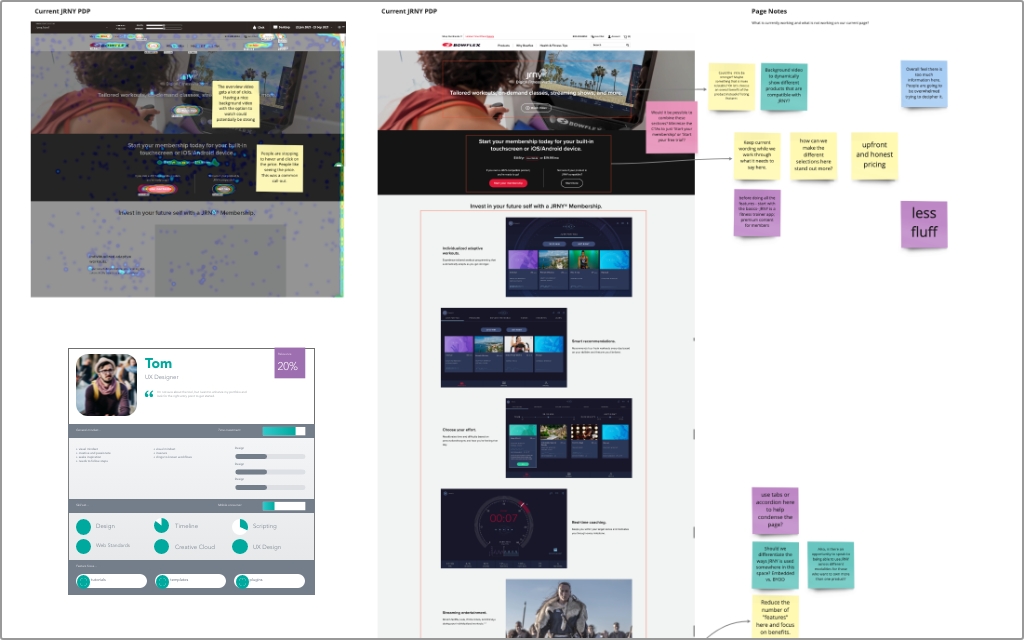Image resolution: width=1024 pixels, height=640 pixels.
Task: Click the UX Design skill circle icon
Action: (x=240, y=547)
